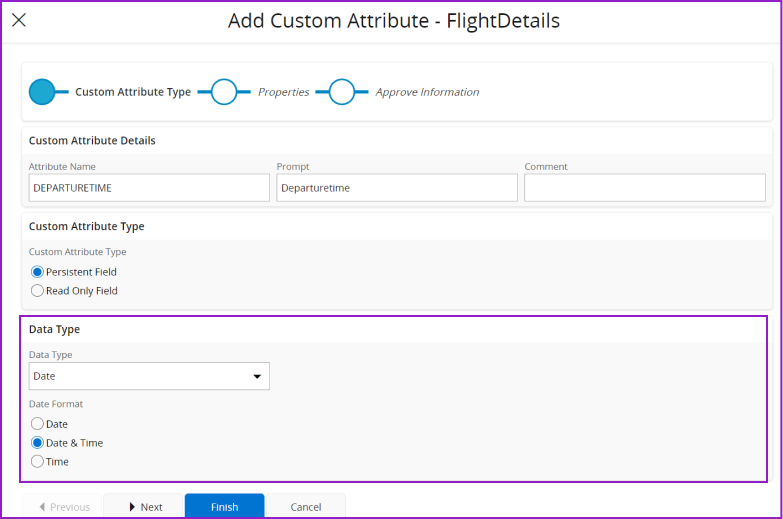Image resolution: width=783 pixels, height=519 pixels.
Task: Open the Properties wizard step label
Action: pos(283,92)
